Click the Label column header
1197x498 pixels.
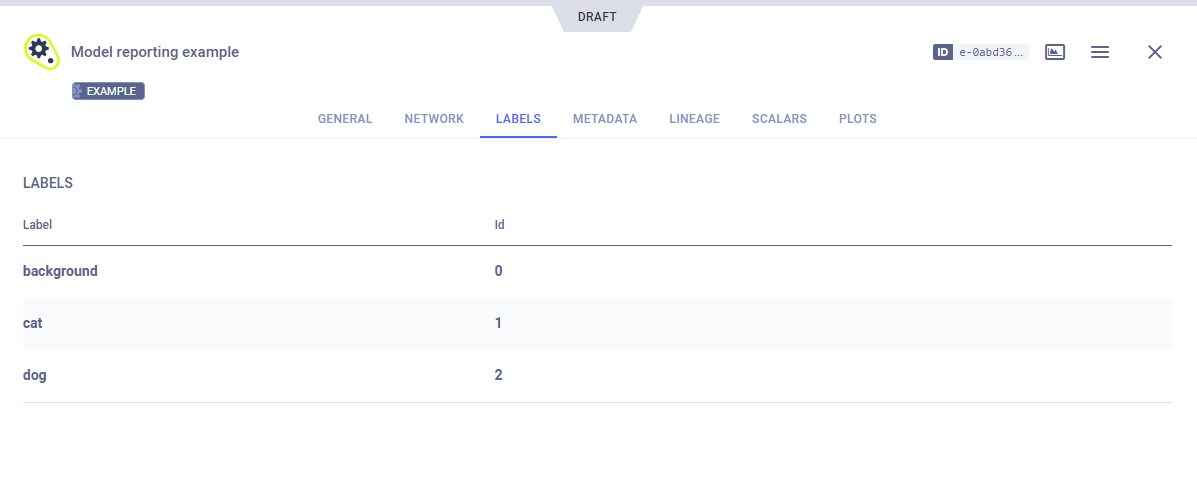click(38, 225)
